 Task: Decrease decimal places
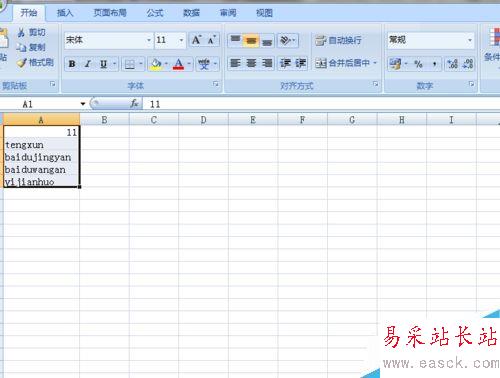468,64
